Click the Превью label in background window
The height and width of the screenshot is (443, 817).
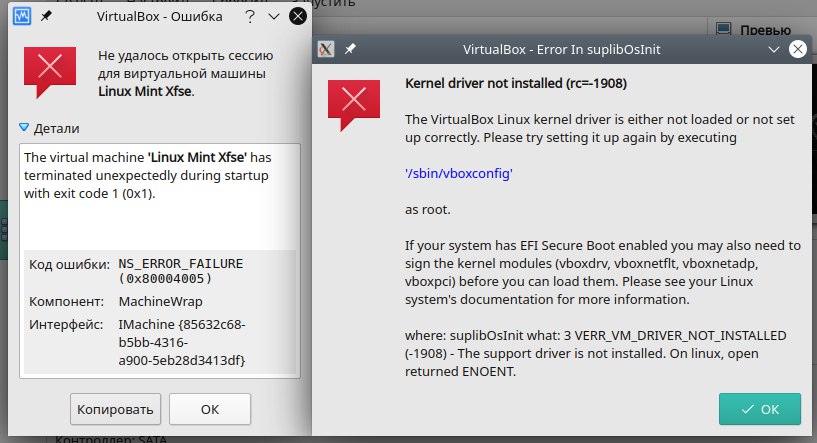click(x=765, y=30)
